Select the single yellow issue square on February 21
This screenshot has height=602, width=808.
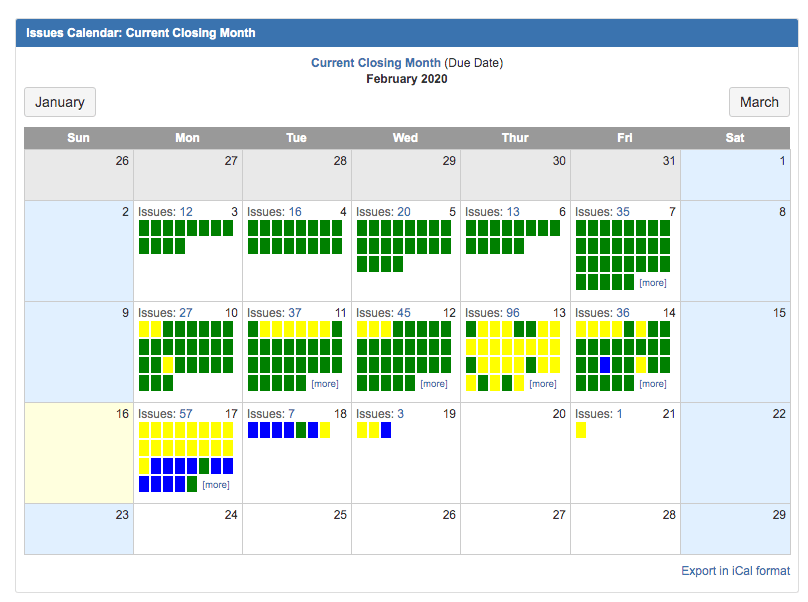pos(581,430)
